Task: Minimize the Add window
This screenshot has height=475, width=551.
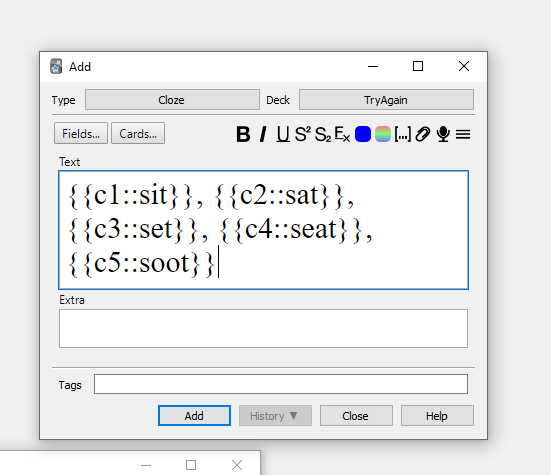Action: (373, 66)
